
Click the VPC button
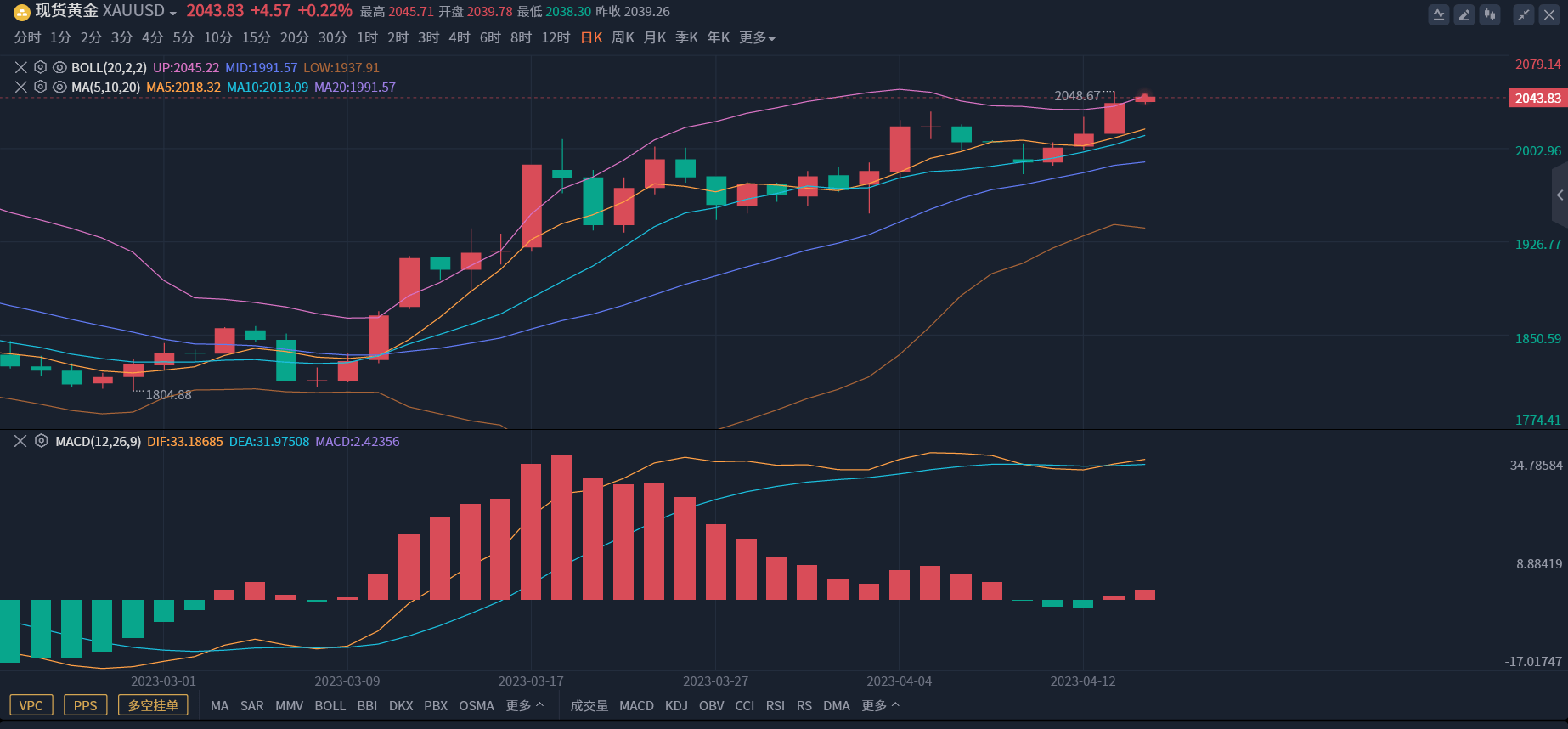(31, 705)
